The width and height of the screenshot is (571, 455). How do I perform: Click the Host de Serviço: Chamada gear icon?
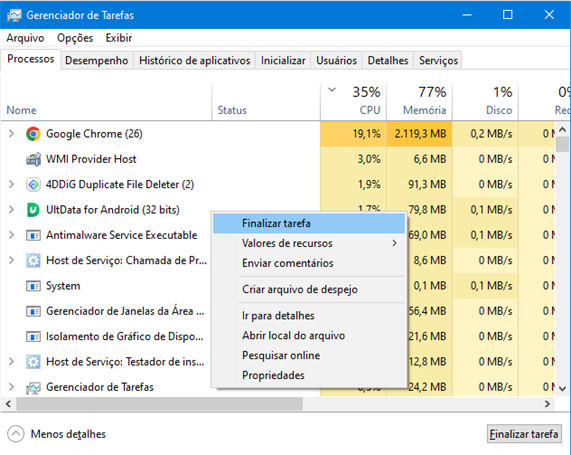coord(33,260)
